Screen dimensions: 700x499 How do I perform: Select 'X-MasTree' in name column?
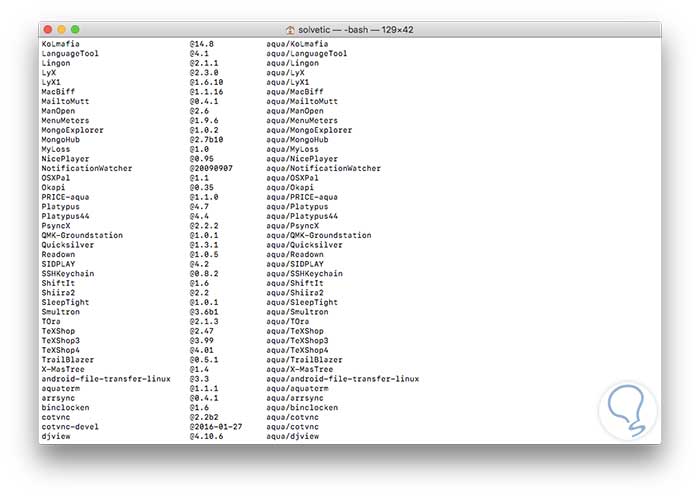tap(63, 370)
